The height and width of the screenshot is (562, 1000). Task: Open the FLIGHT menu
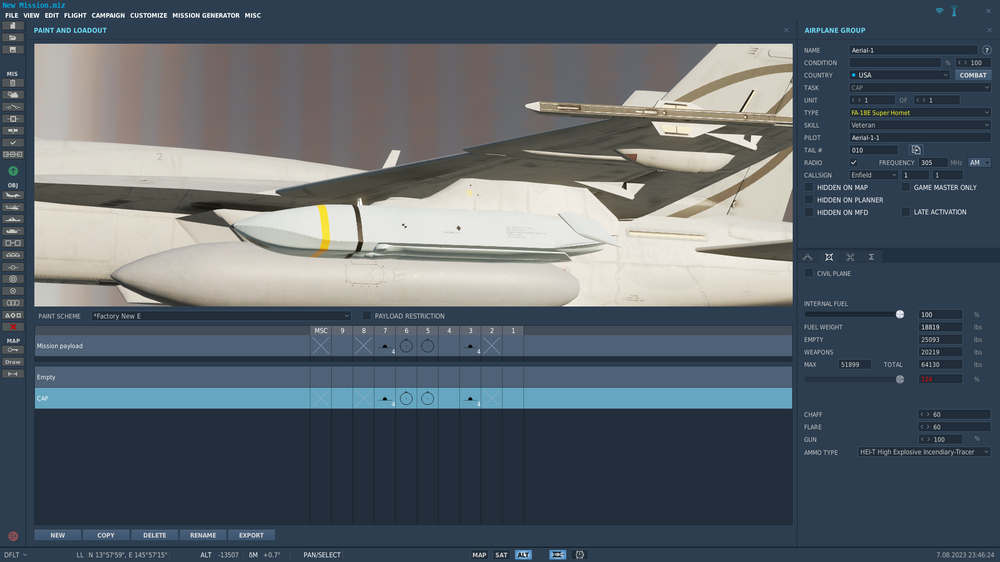[75, 15]
